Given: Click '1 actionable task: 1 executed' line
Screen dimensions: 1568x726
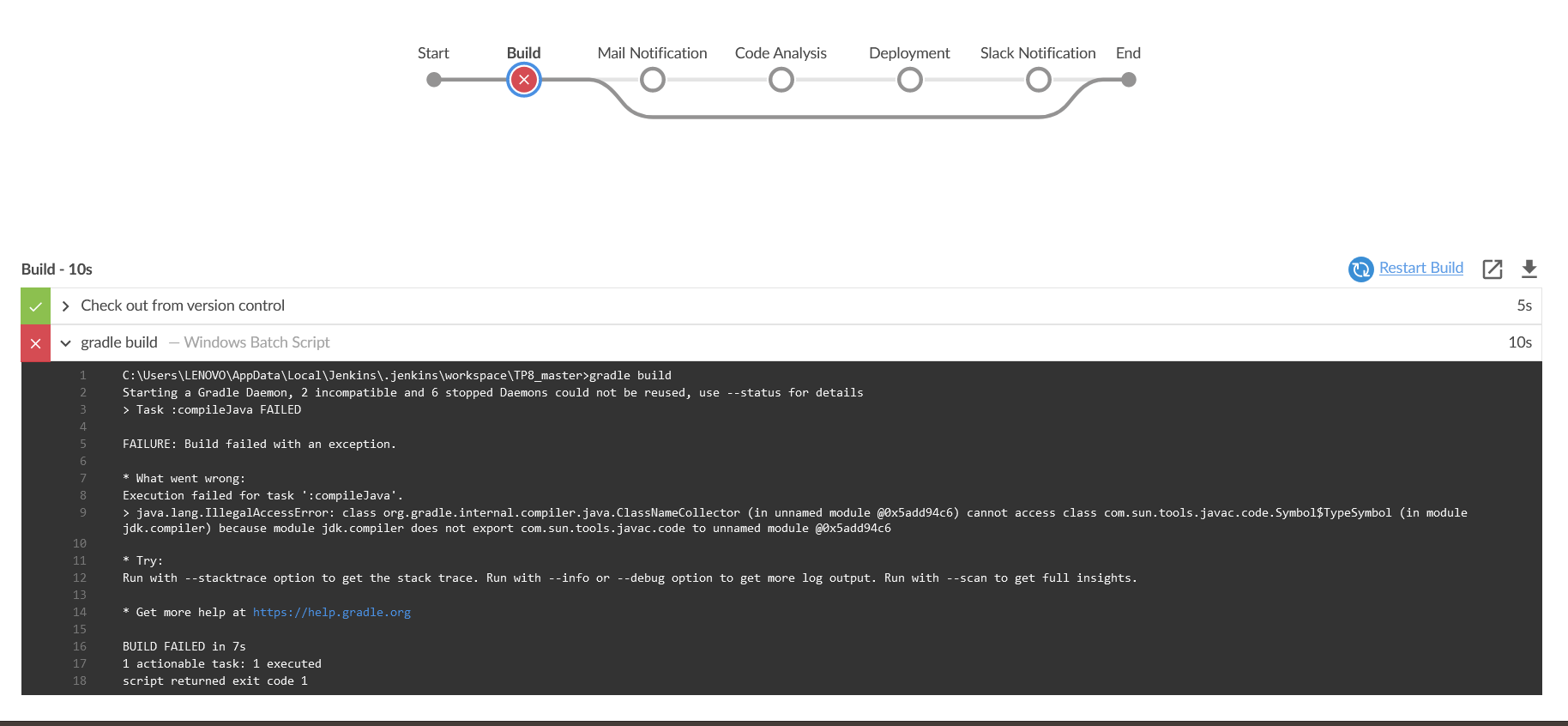Looking at the screenshot, I should (221, 663).
